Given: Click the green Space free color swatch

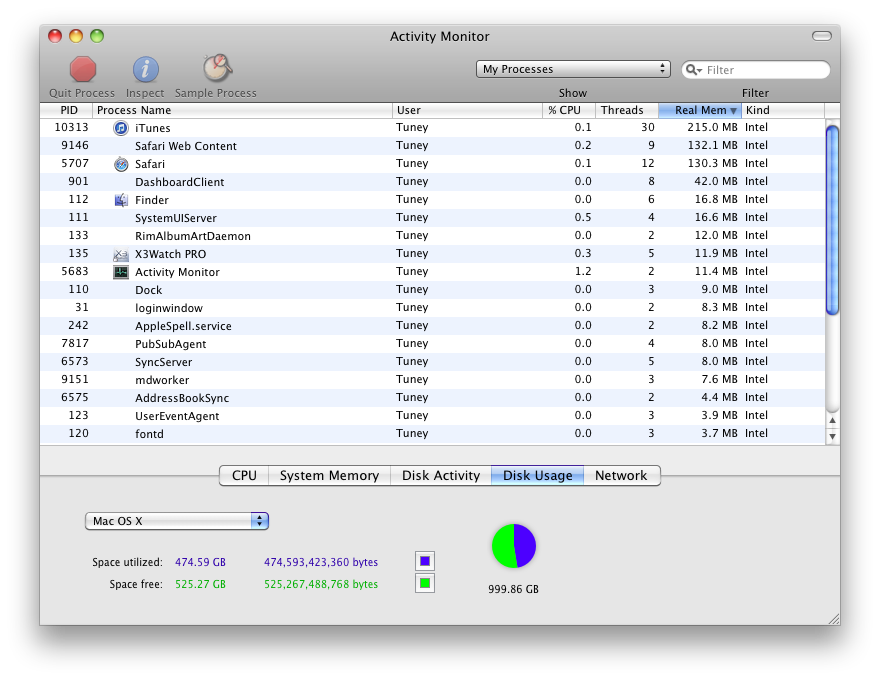Looking at the screenshot, I should point(425,583).
